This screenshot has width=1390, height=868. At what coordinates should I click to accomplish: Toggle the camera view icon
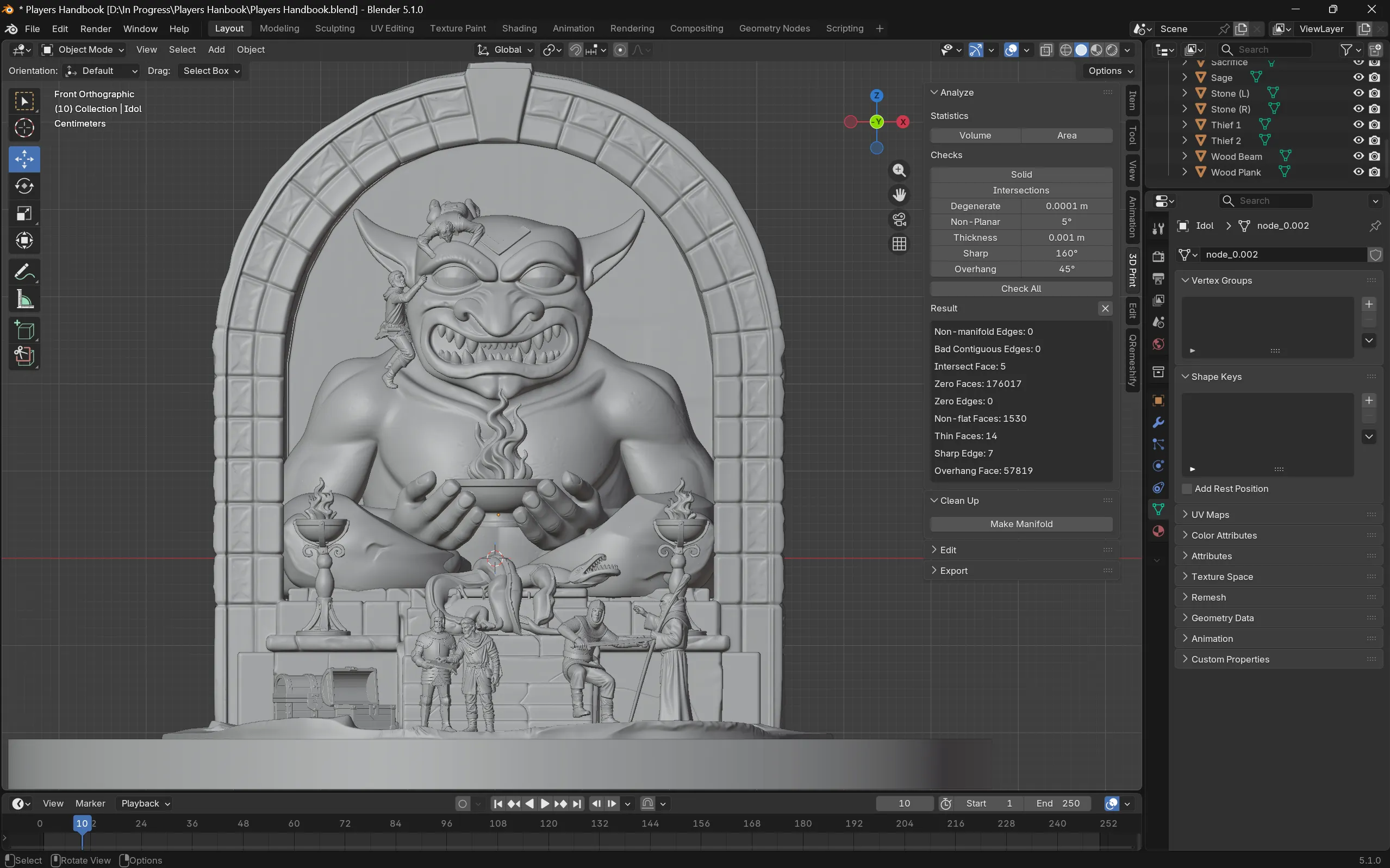(x=899, y=220)
